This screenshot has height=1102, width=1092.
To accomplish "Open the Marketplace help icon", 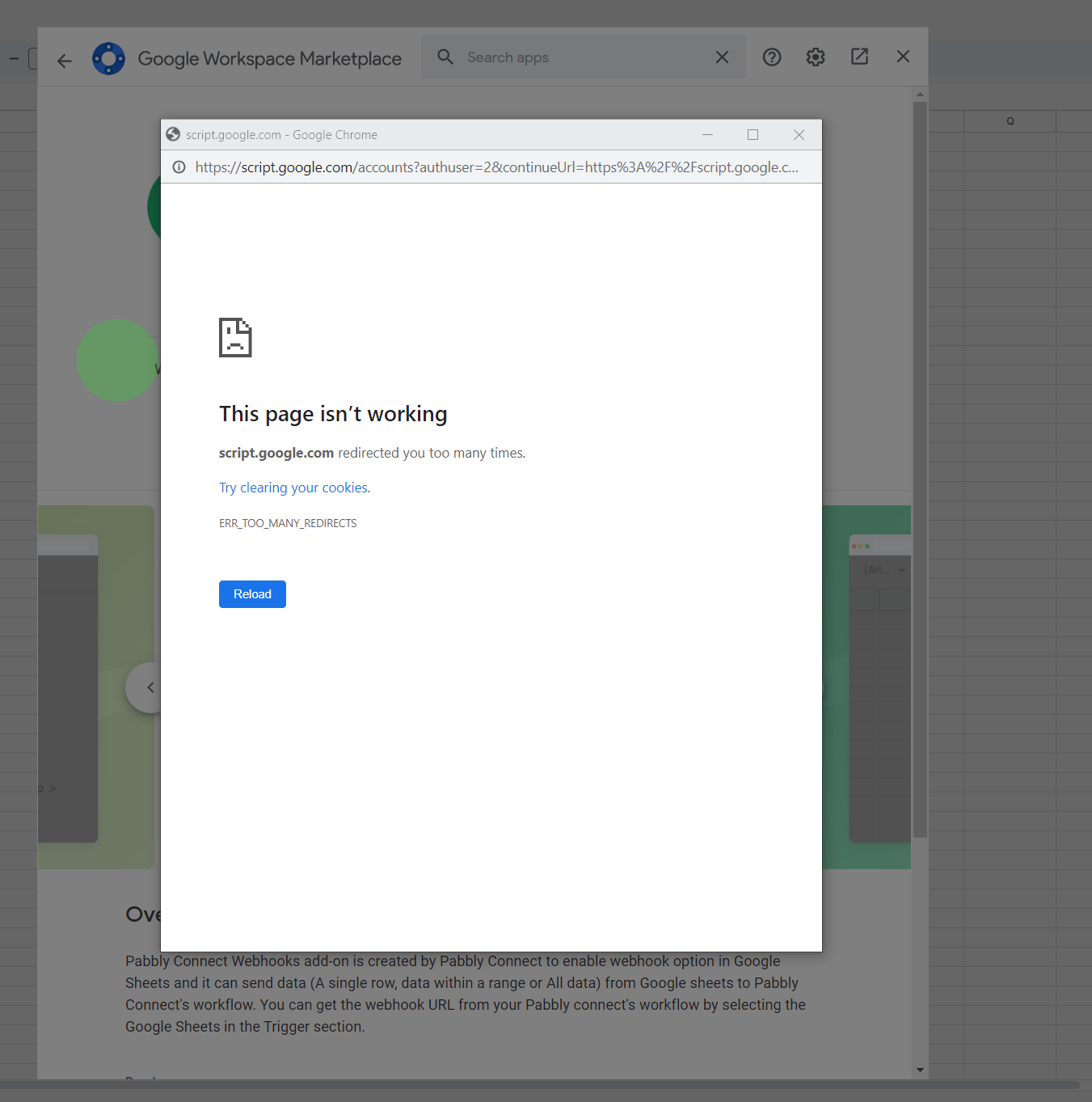I will 772,57.
